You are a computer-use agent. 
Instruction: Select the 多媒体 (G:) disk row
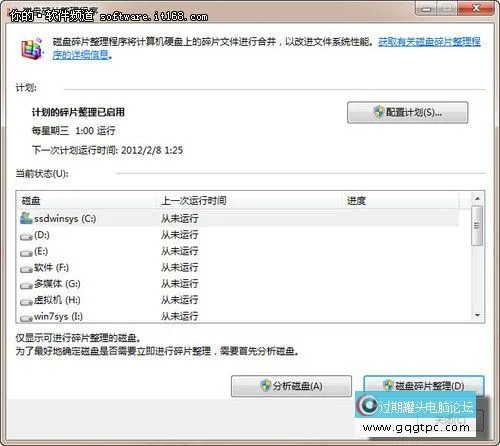click(239, 284)
